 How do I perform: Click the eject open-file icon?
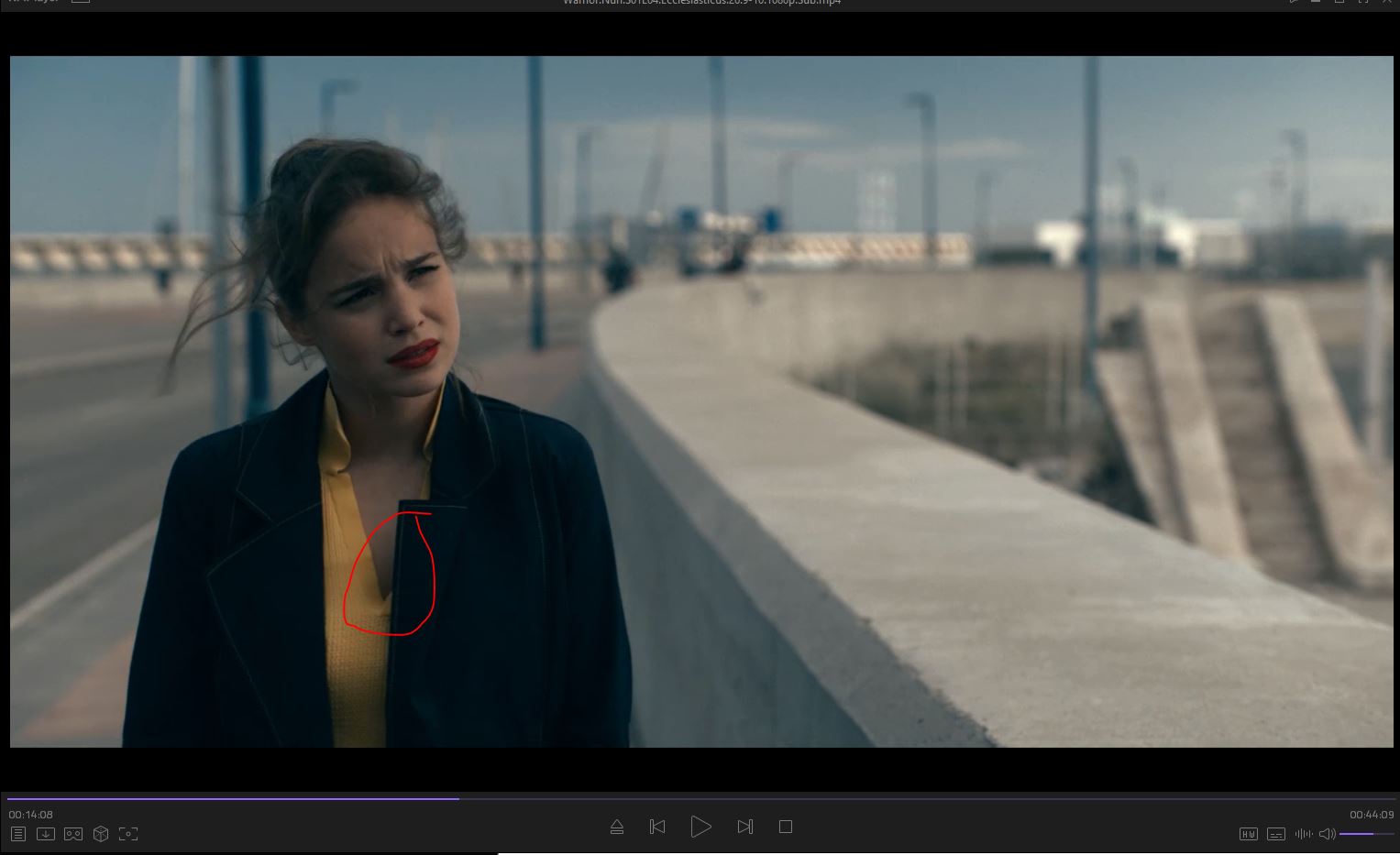click(x=617, y=828)
